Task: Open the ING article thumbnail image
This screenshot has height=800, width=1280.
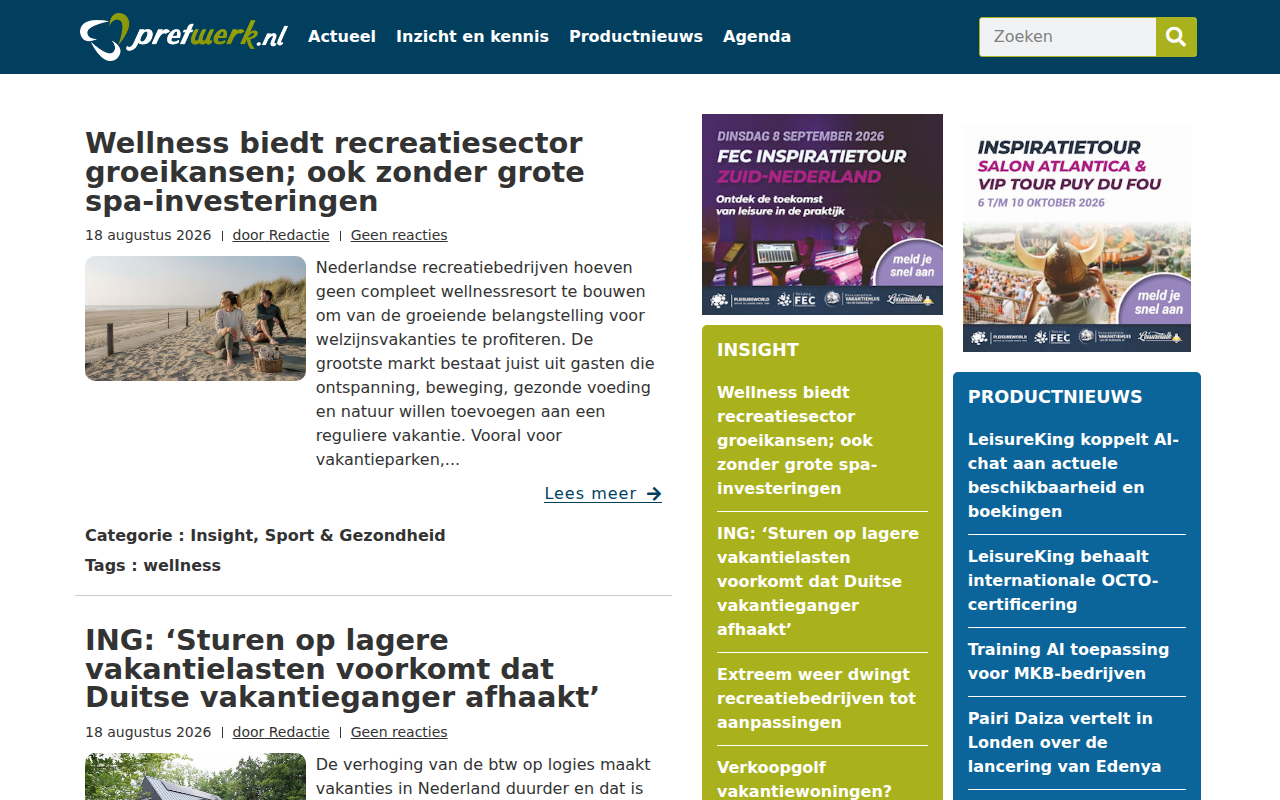Action: (x=195, y=776)
